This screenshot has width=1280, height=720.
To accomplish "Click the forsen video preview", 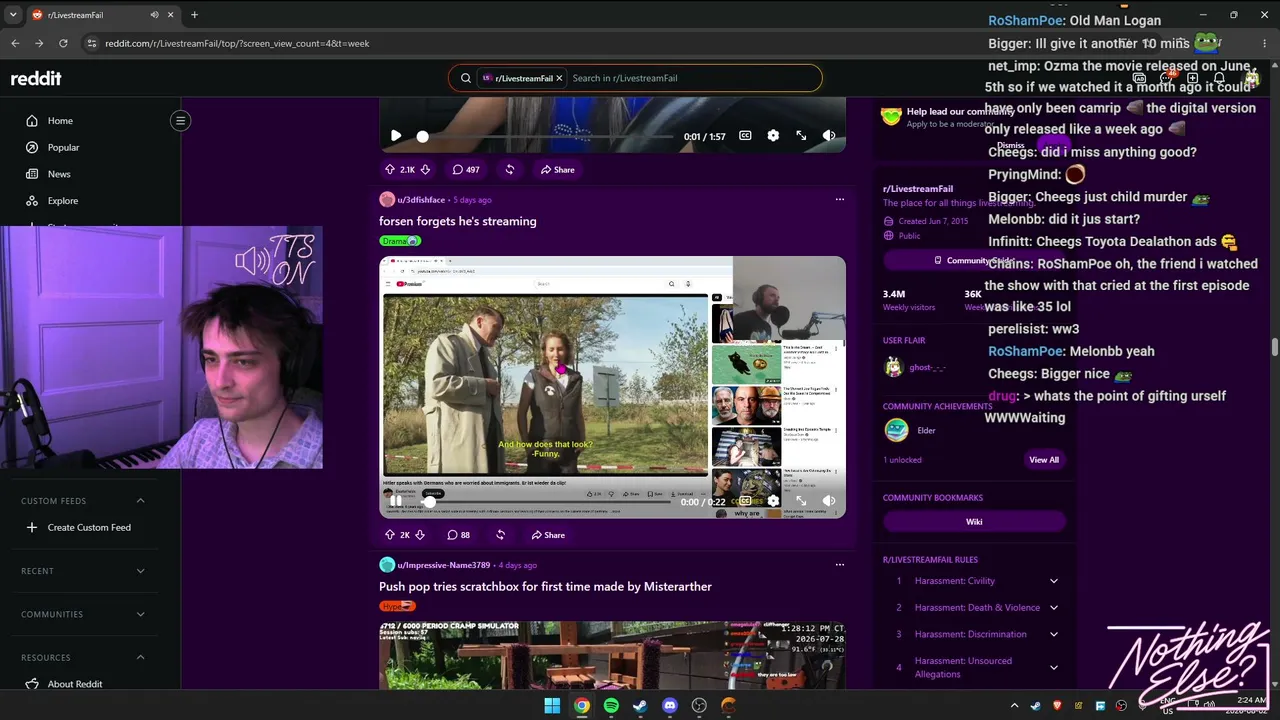I will click(612, 387).
